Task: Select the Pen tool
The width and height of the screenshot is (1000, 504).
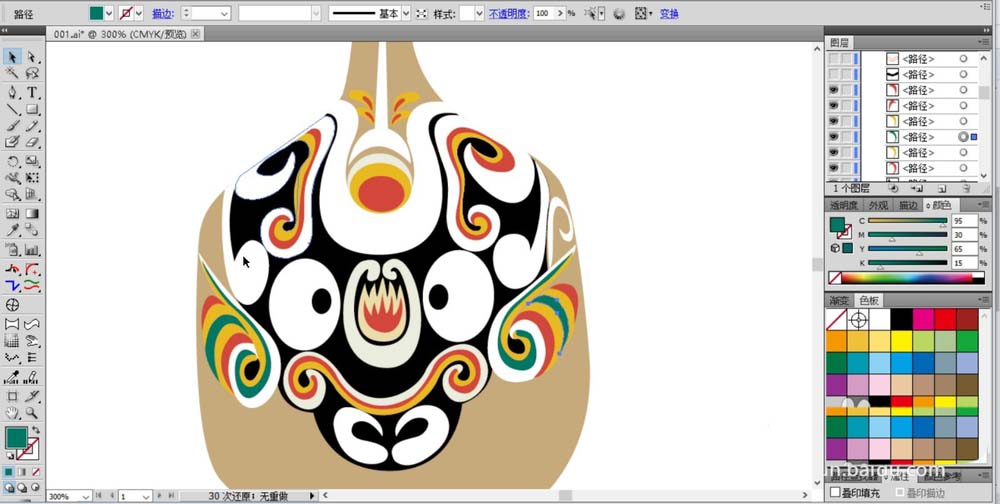Action: click(12, 92)
